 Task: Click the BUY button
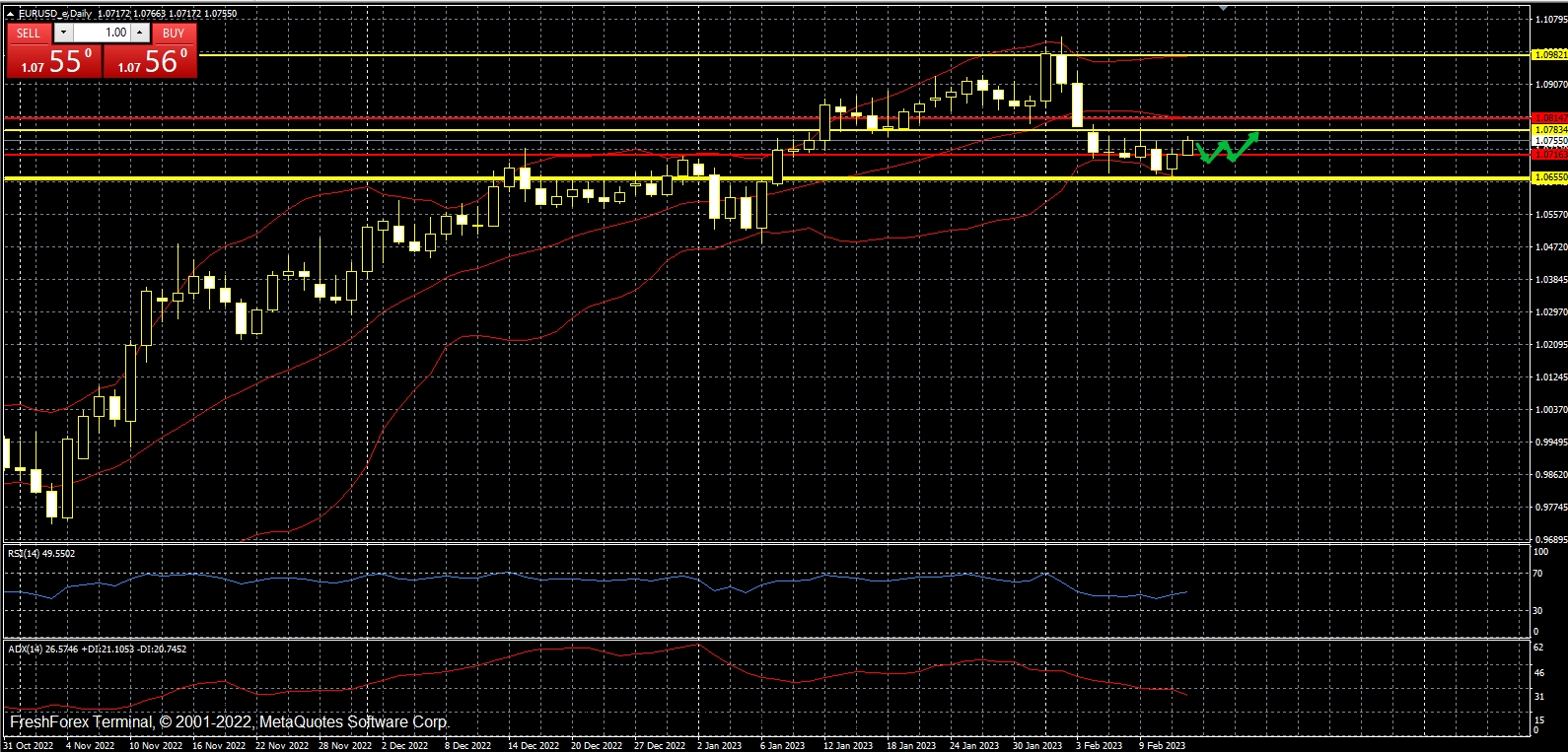tap(174, 33)
